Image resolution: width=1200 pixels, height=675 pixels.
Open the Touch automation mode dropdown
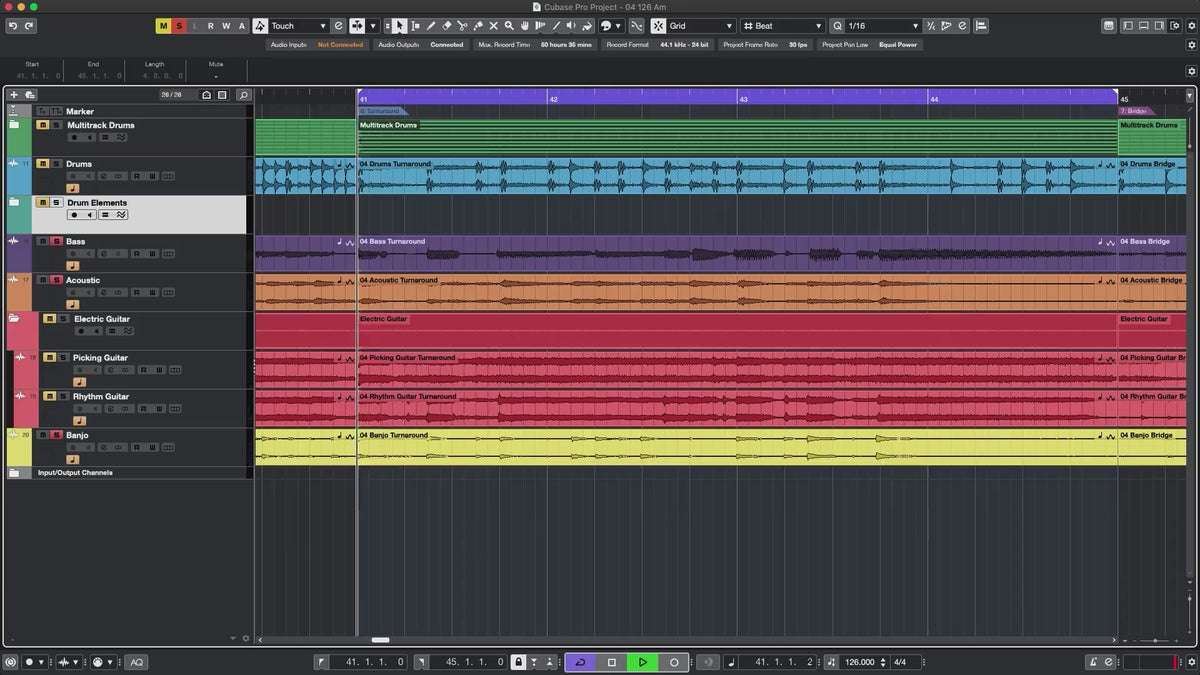coord(299,26)
